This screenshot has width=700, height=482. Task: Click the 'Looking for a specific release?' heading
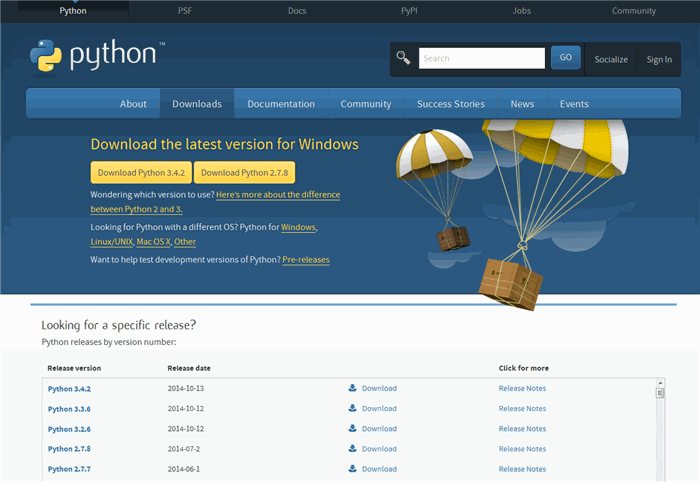[x=119, y=325]
